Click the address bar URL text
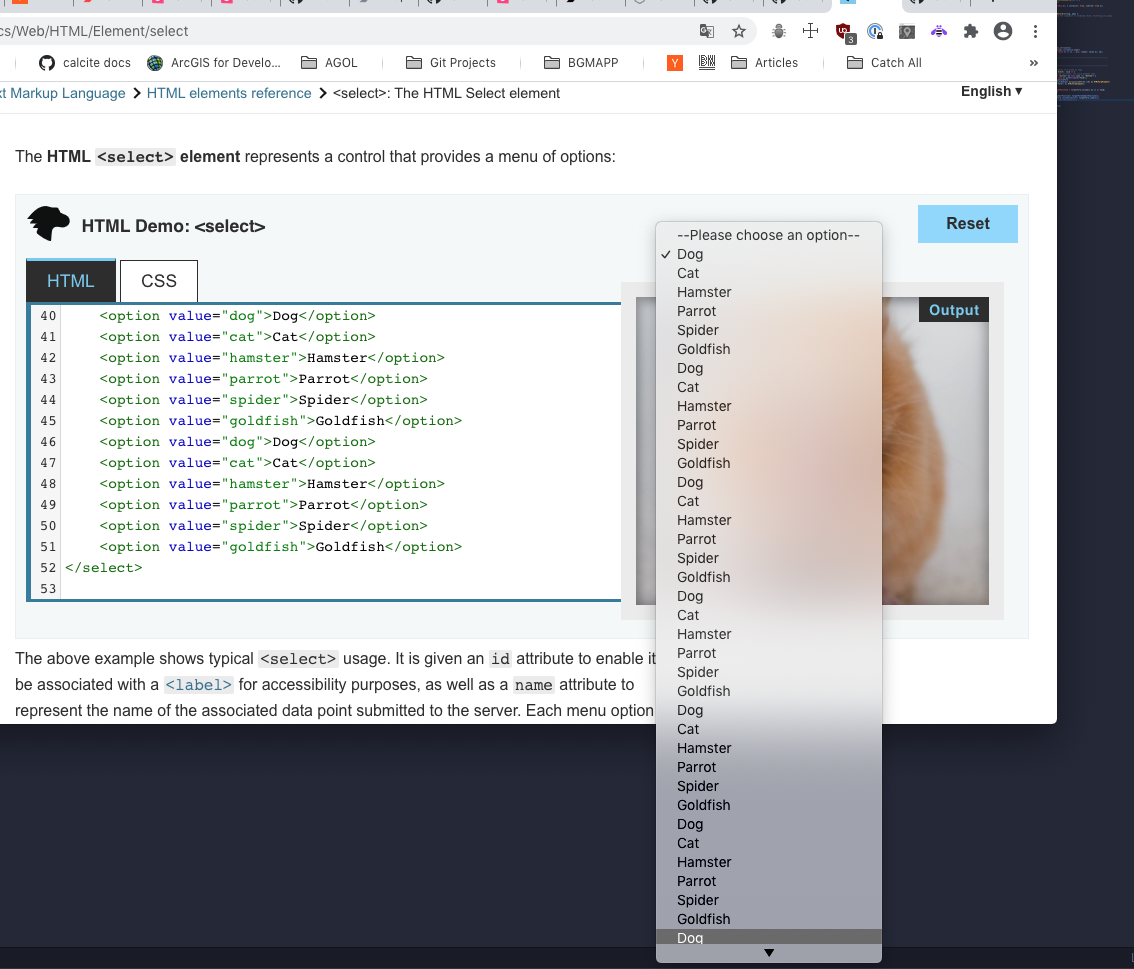1134x969 pixels. tap(95, 31)
